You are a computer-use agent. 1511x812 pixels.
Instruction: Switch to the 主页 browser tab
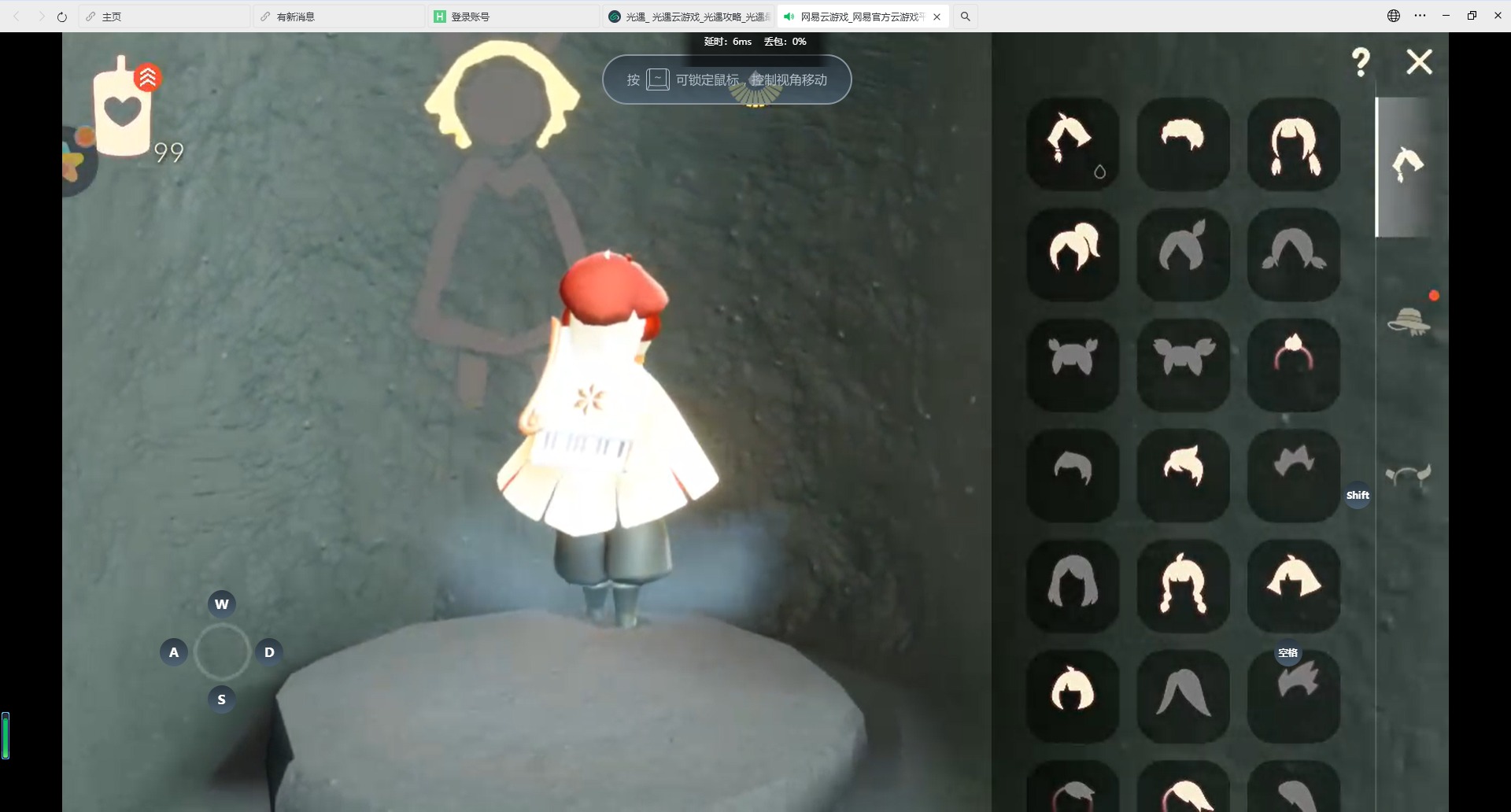(164, 17)
